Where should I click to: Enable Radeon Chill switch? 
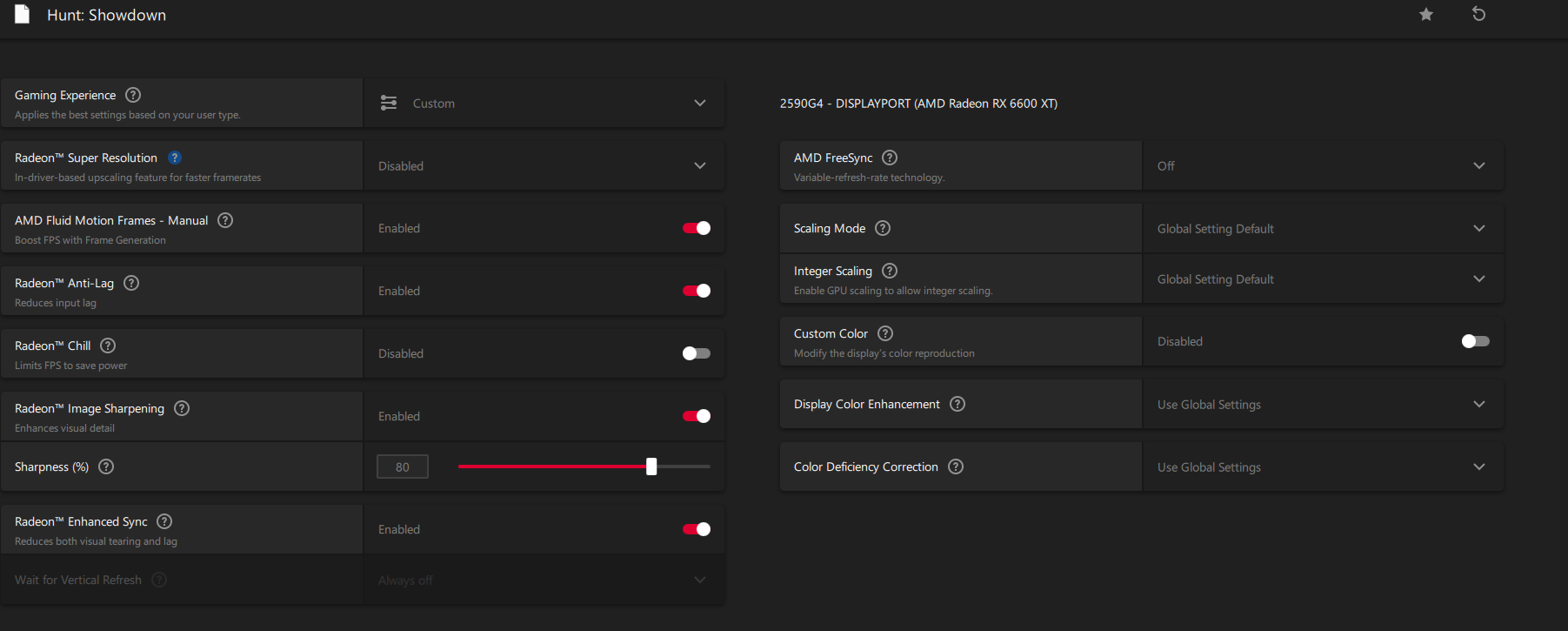(x=697, y=353)
